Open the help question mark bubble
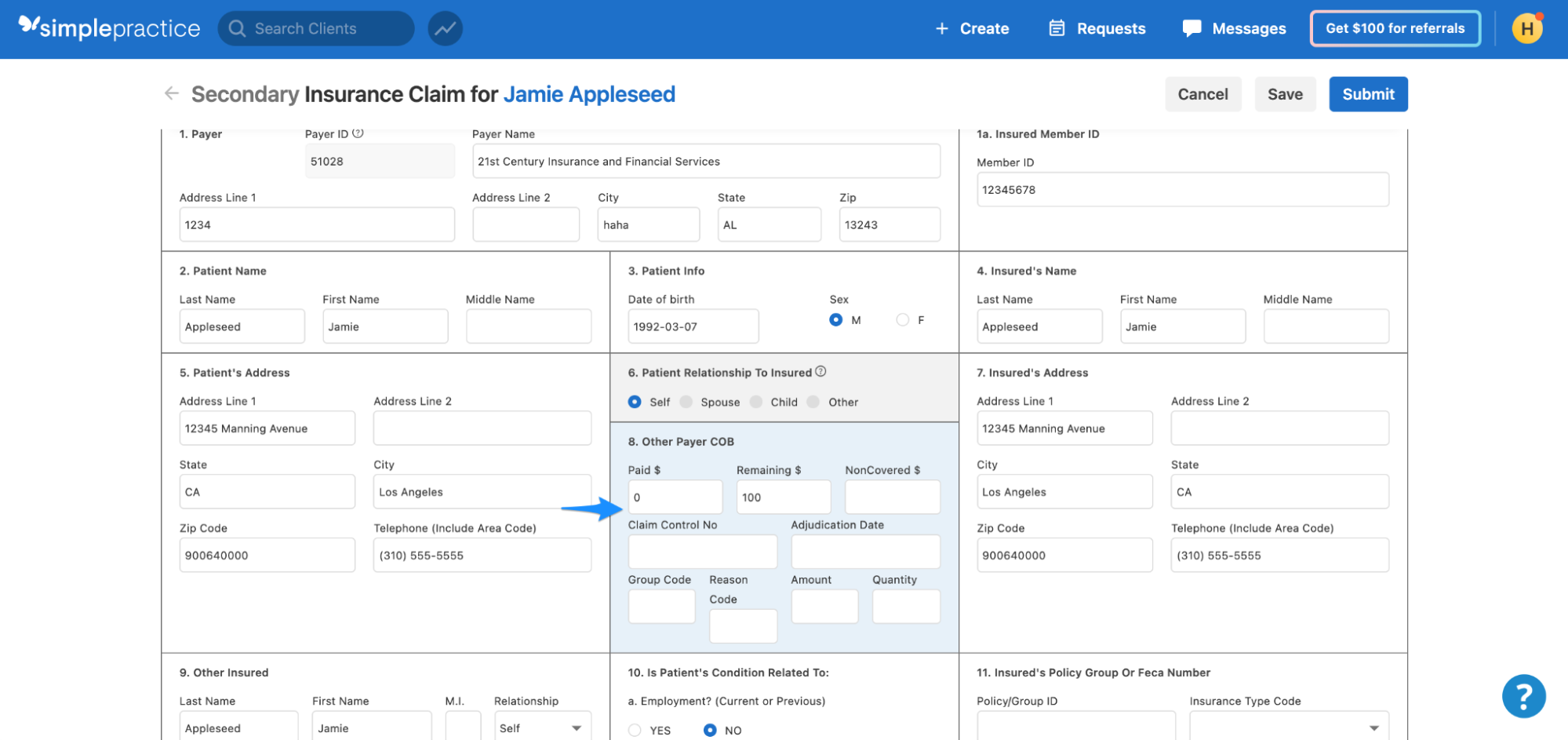This screenshot has height=740, width=1568. click(x=1523, y=696)
